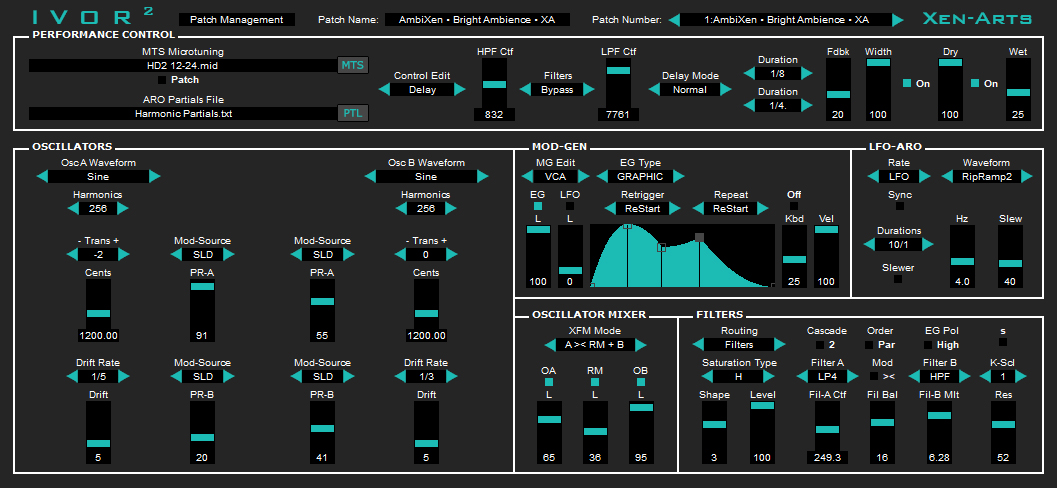This screenshot has width=1057, height=488.
Task: Click the previous Patch Number arrow
Action: pos(673,20)
